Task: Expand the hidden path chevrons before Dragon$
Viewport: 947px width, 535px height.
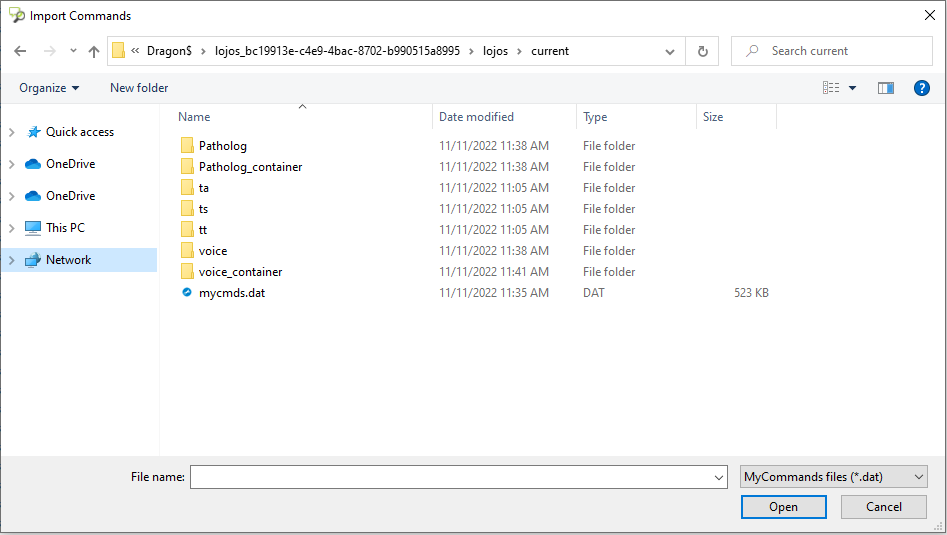Action: coord(135,51)
